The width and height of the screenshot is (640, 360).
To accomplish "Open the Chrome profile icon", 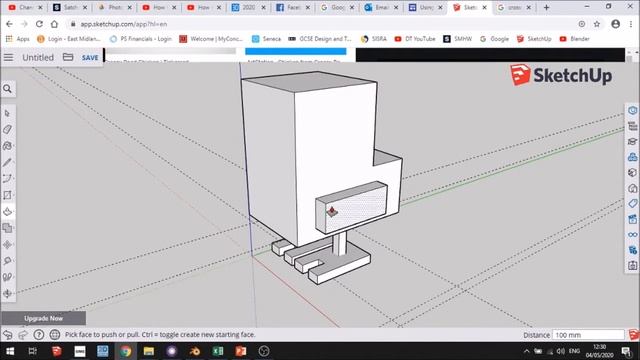I will [616, 24].
